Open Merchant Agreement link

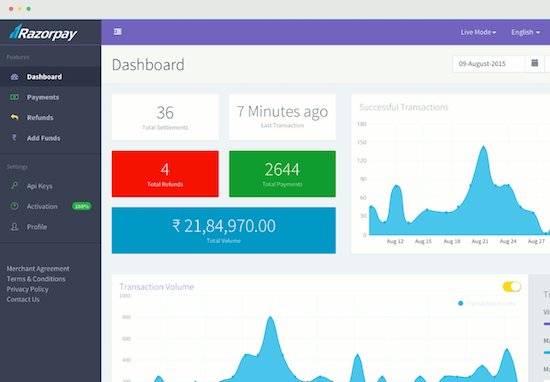[x=38, y=269]
